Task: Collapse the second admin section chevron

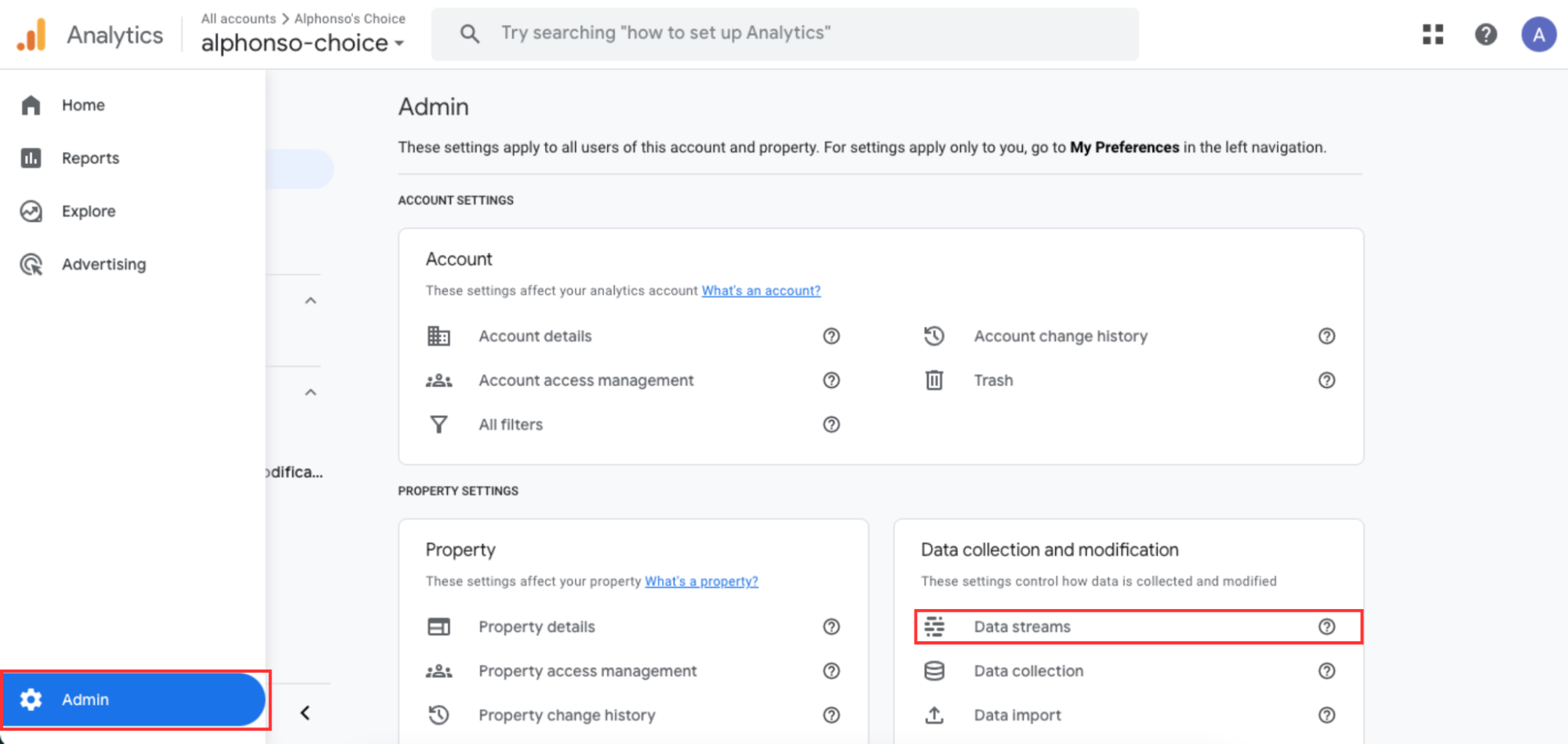Action: pos(311,393)
